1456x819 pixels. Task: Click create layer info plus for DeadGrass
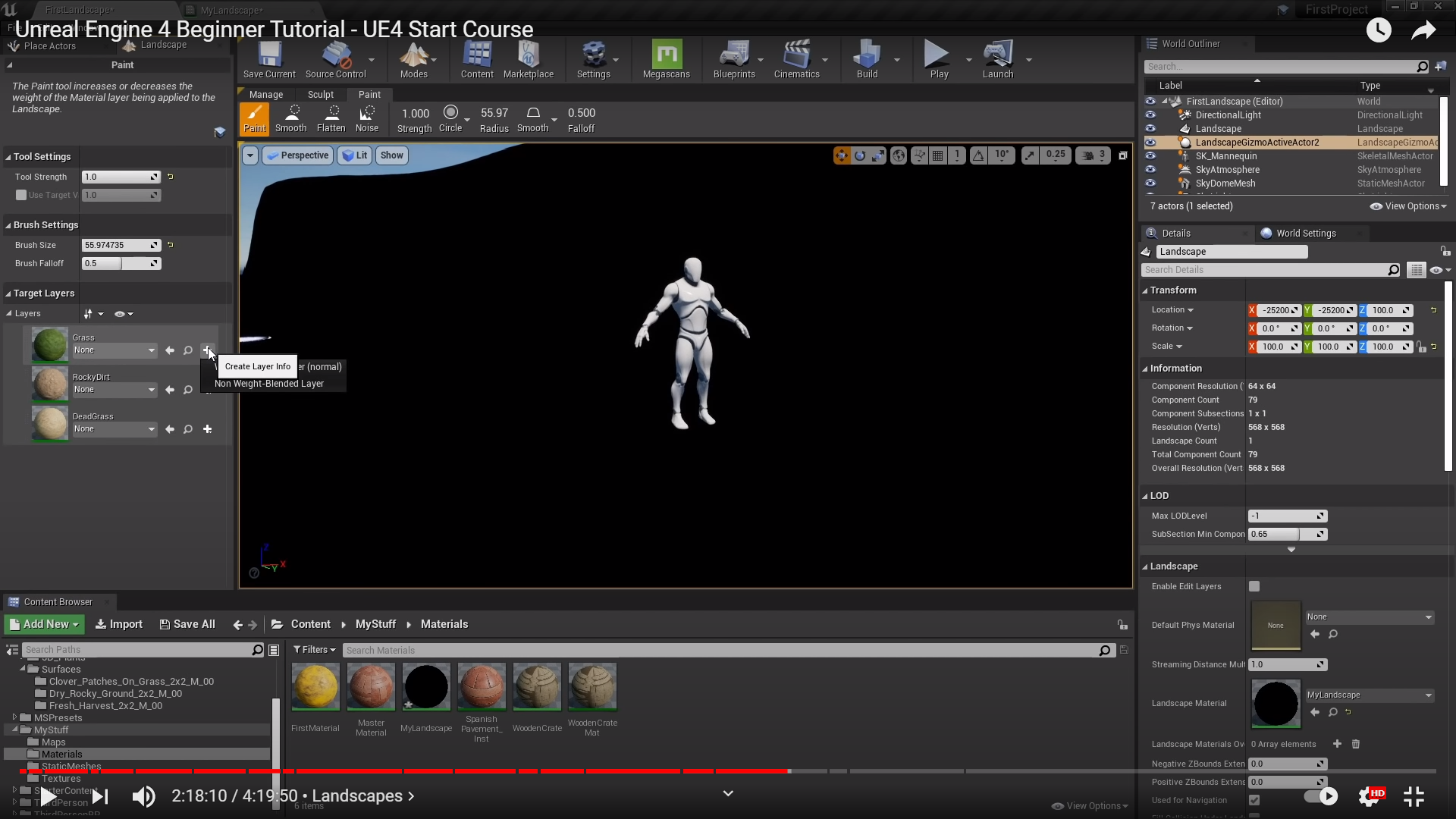click(x=207, y=429)
